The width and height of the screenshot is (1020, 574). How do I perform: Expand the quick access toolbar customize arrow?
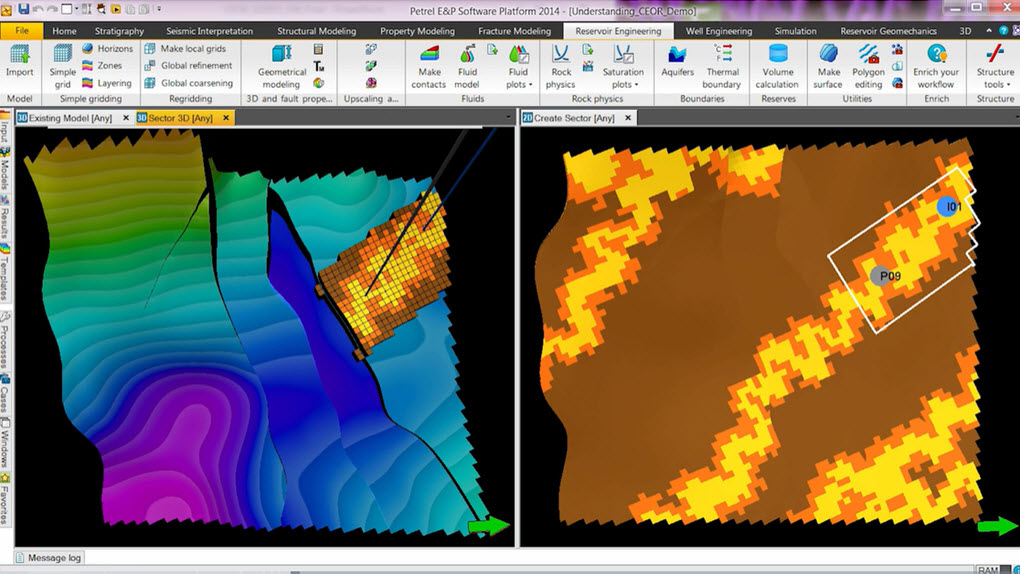tap(159, 9)
